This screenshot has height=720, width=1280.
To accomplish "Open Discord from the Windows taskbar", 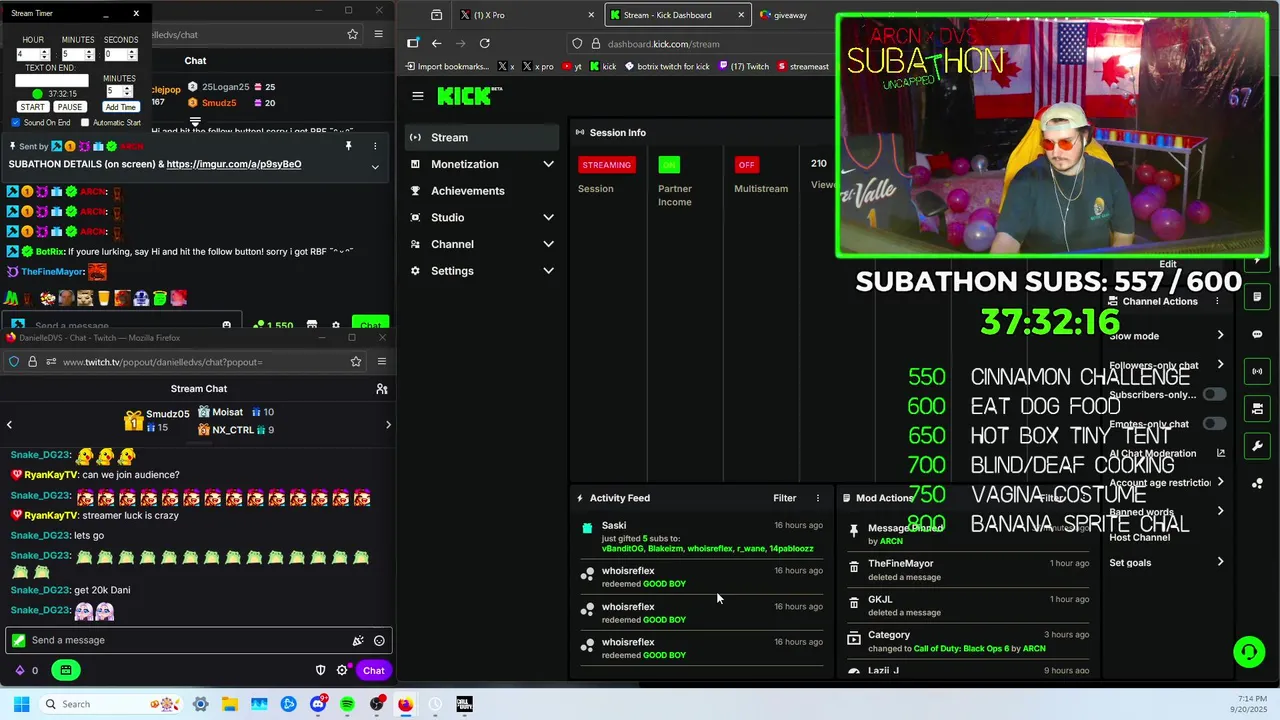I will [318, 704].
